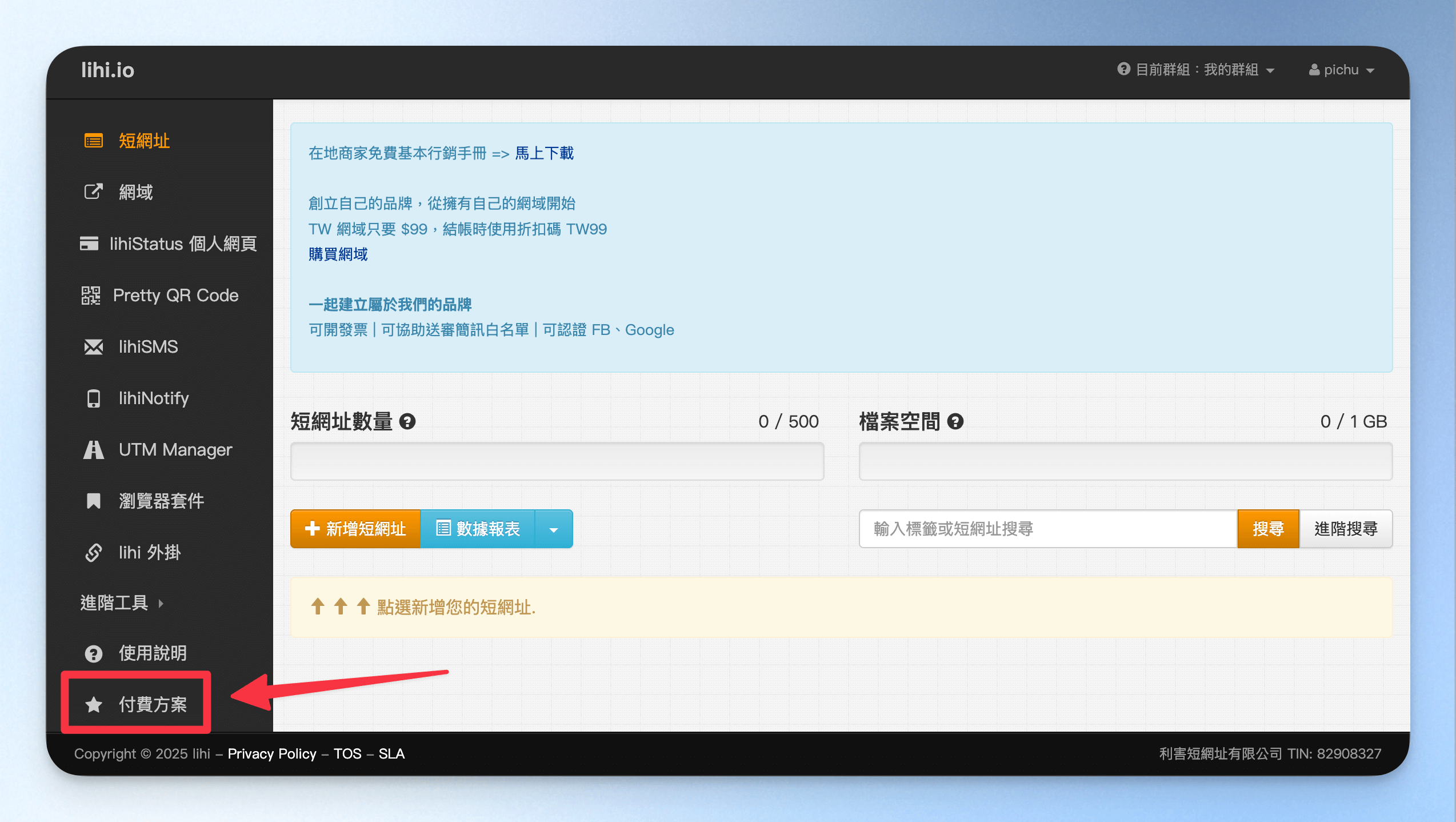1456x822 pixels.
Task: Click the UTM Manager icon
Action: click(x=94, y=450)
